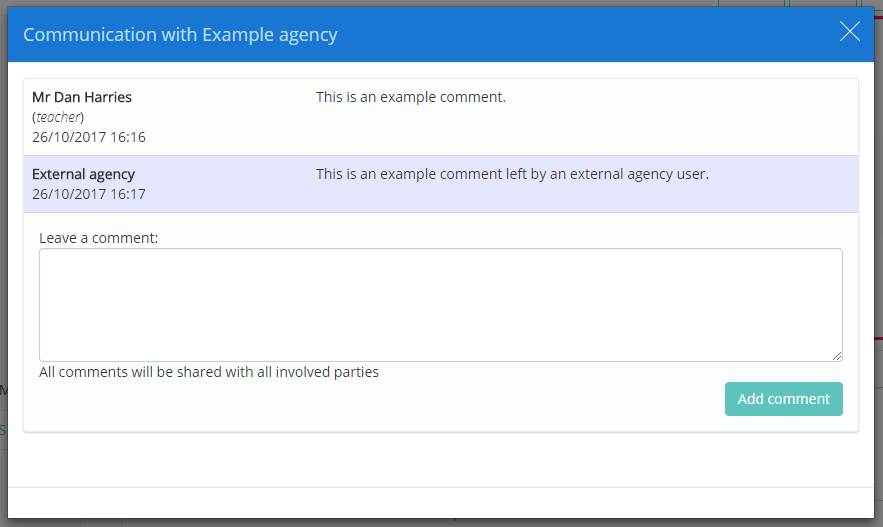Select the External agency author name
Screen dimensions: 883x527
pyautogui.click(x=83, y=175)
